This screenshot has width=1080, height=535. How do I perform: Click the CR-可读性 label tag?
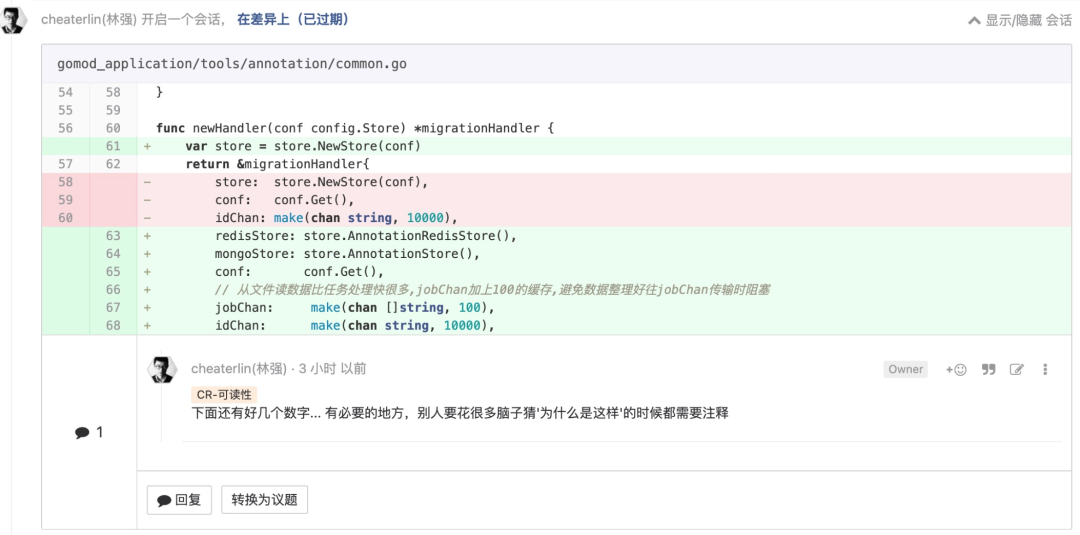point(224,394)
